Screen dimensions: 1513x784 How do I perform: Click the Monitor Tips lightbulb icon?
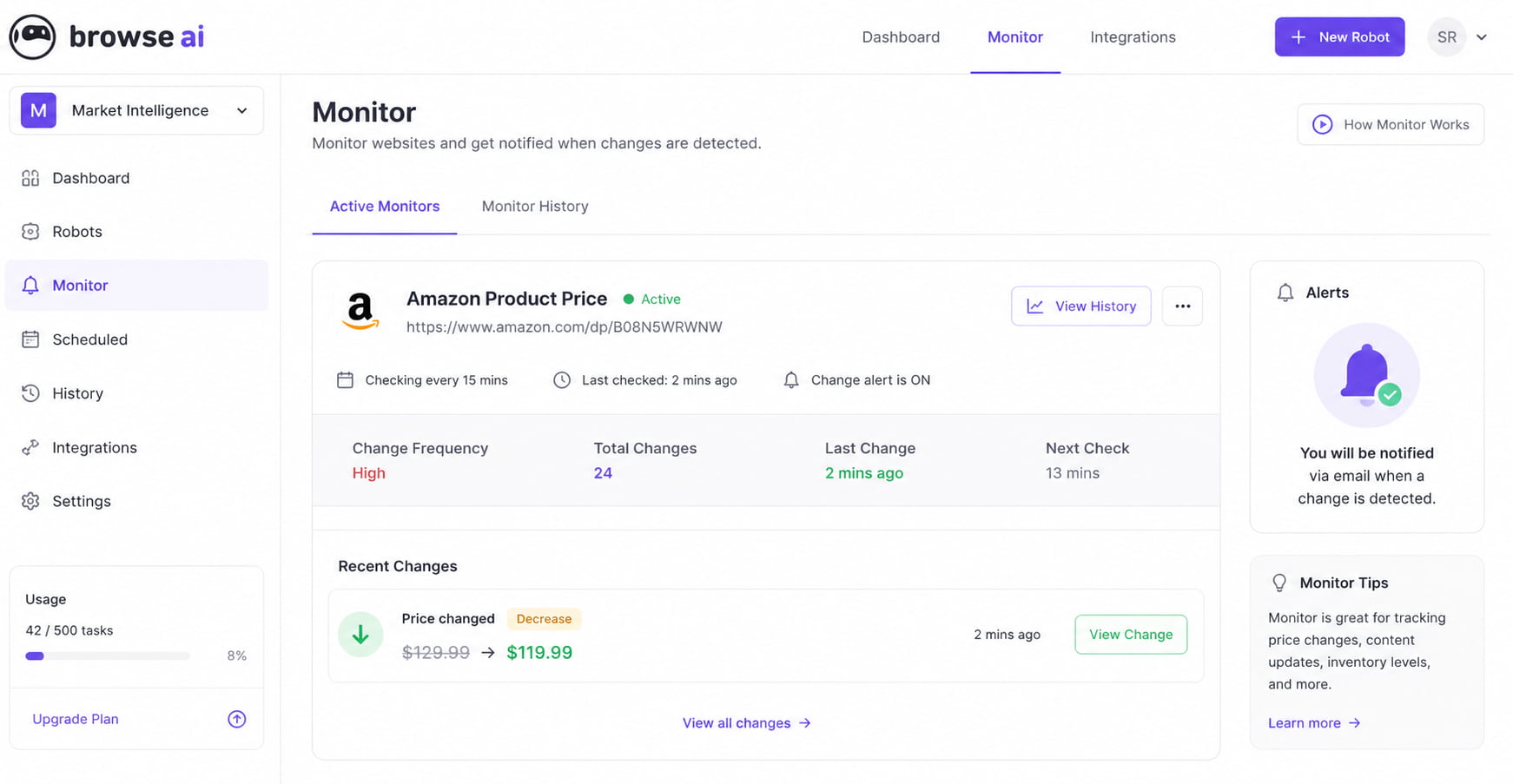point(1279,583)
